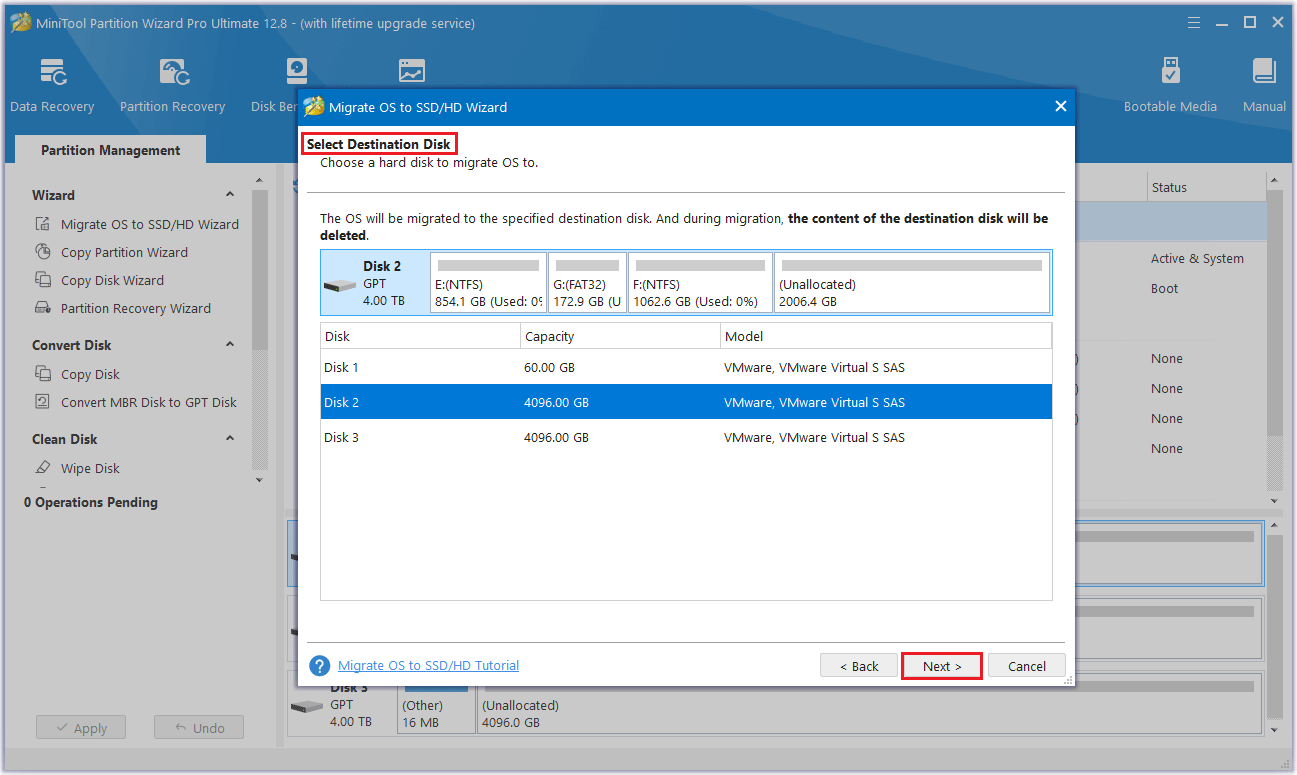This screenshot has width=1297, height=775.
Task: Open Migrate OS to SSD/HD Tutorial link
Action: (428, 665)
